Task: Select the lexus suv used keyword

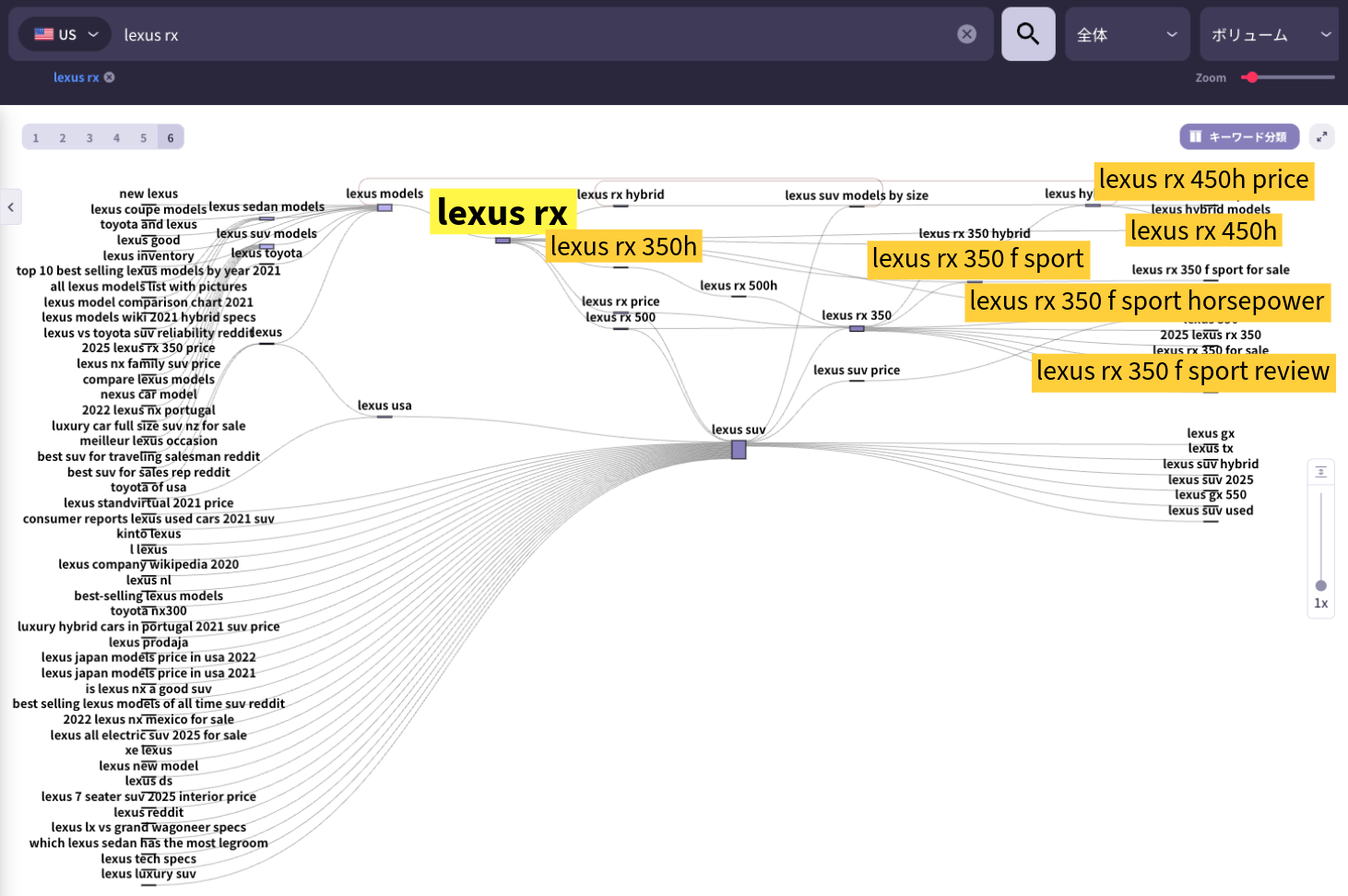Action: coord(1211,510)
